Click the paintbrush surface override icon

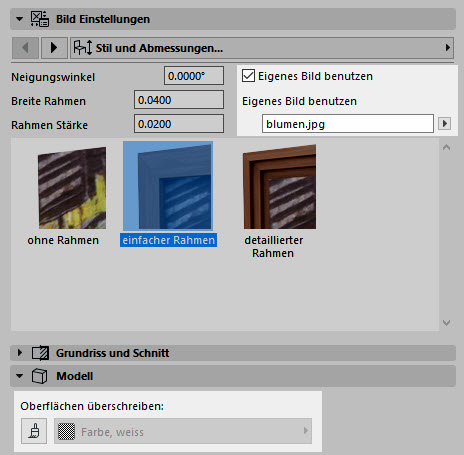click(x=34, y=431)
